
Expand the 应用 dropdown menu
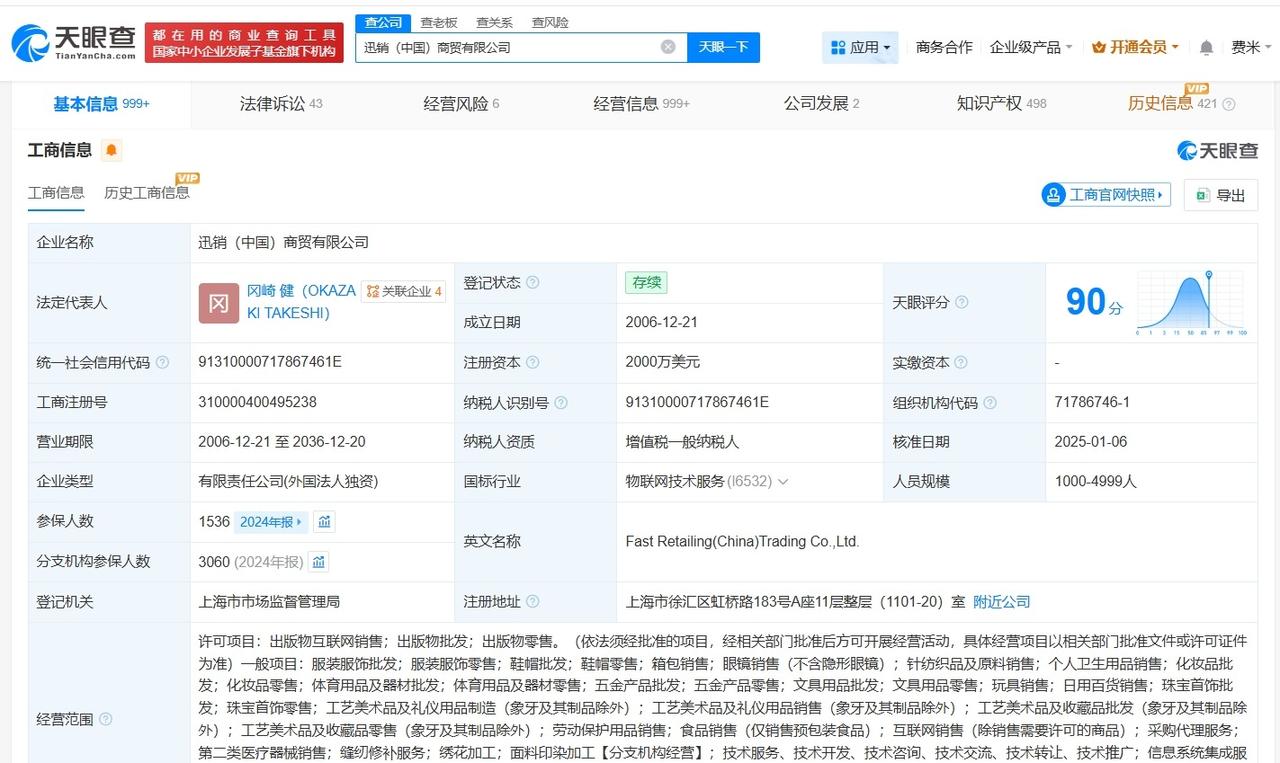860,47
